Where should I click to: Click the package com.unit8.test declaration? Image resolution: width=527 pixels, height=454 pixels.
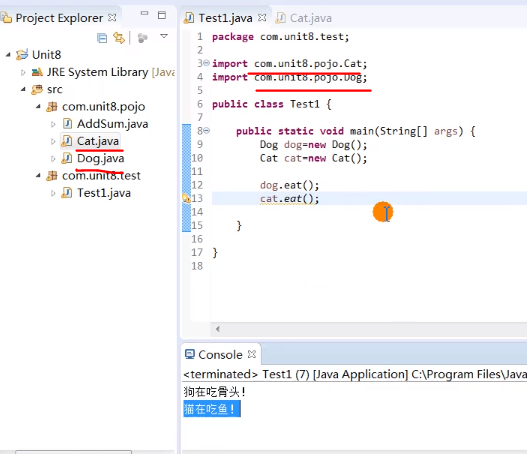(x=281, y=37)
